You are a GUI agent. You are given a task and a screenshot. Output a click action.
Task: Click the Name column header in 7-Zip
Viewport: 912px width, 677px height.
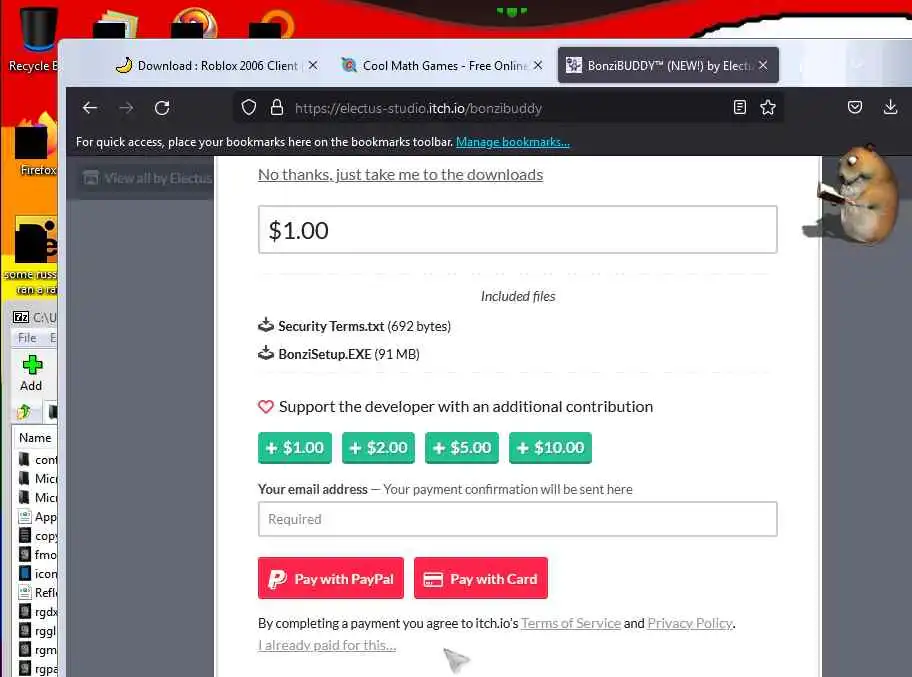(x=35, y=437)
